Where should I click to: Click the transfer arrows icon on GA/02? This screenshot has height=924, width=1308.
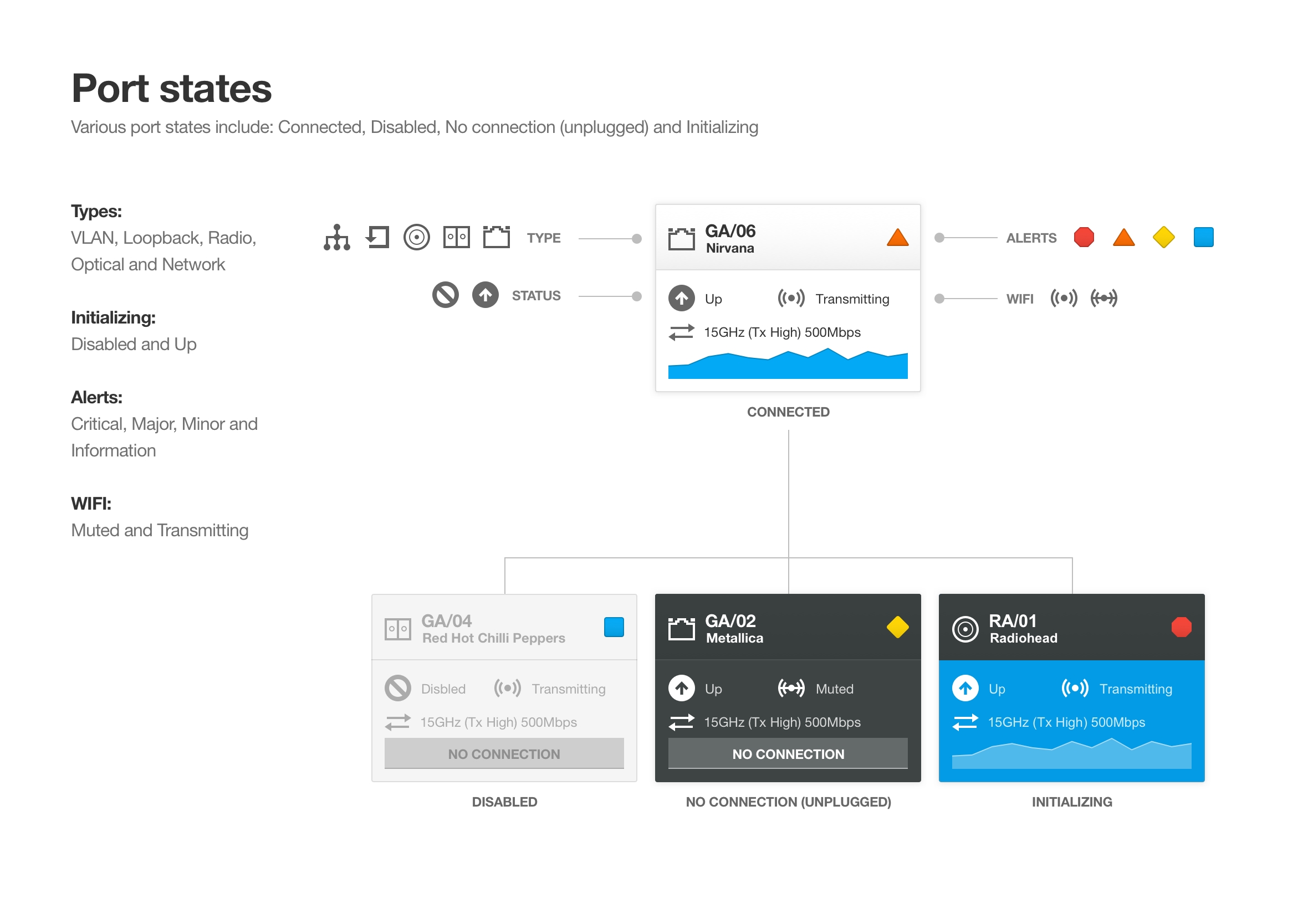coord(681,722)
